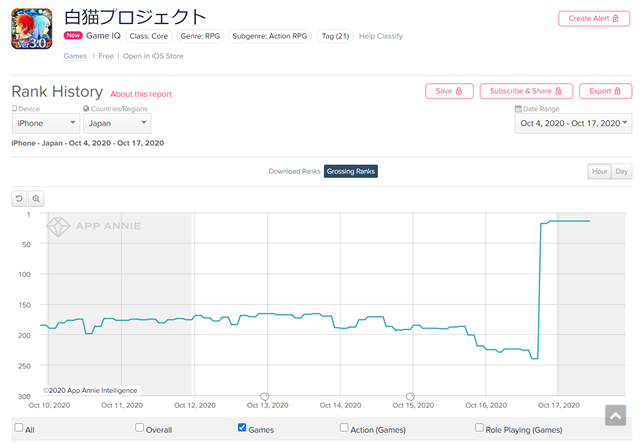The image size is (640, 443).
Task: Switch chart granularity to Day
Action: tap(621, 171)
